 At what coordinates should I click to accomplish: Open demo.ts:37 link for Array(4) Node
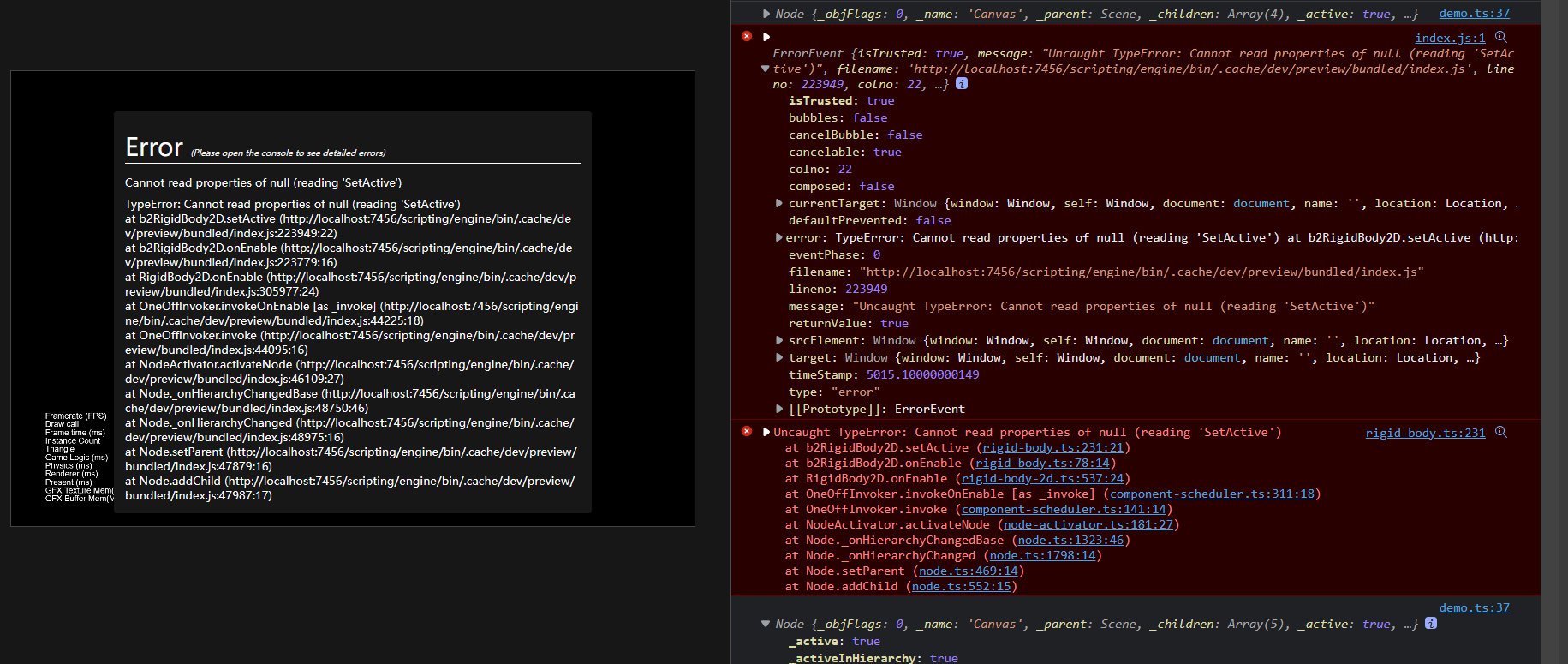(1474, 13)
